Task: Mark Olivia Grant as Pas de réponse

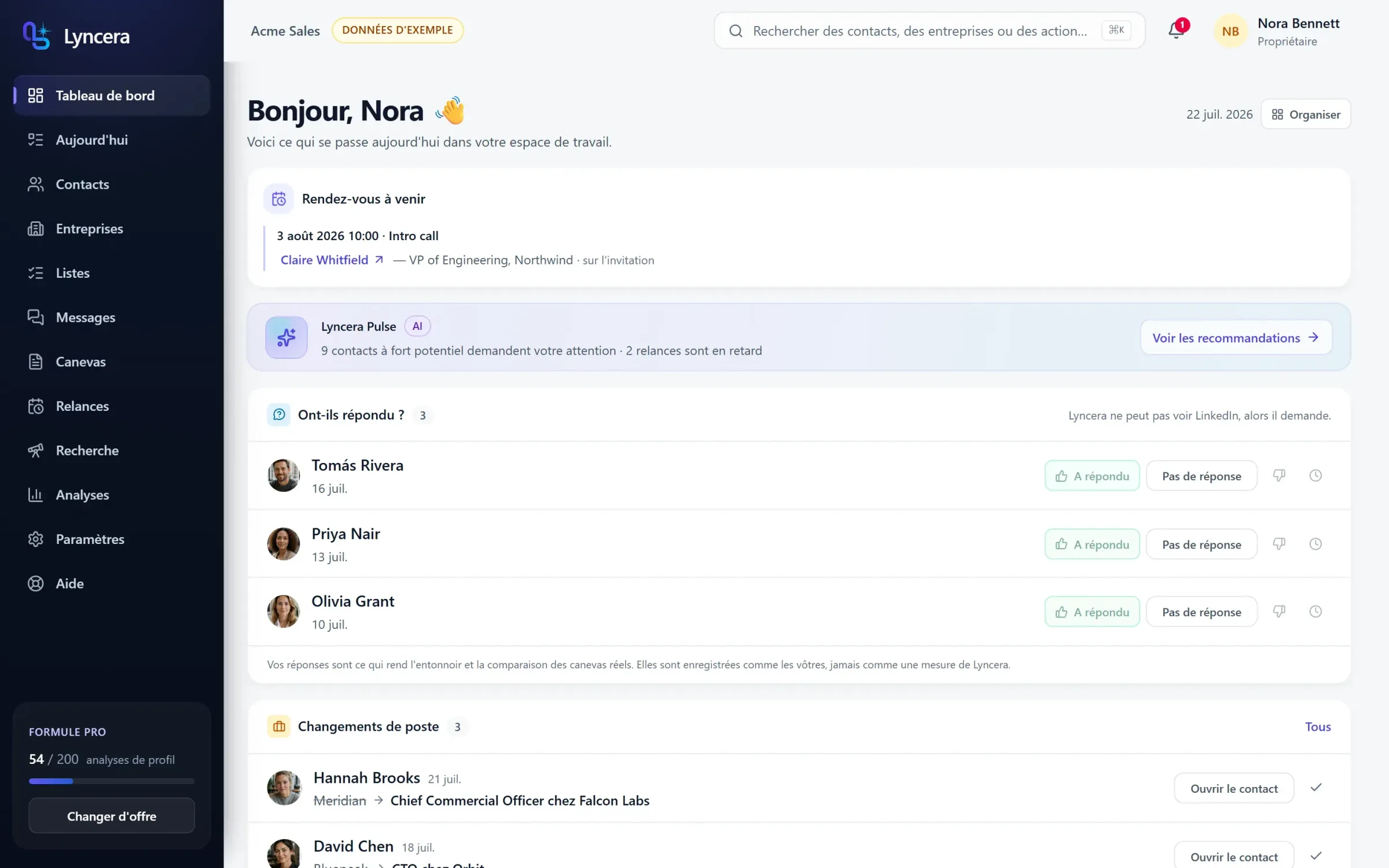Action: (x=1201, y=612)
